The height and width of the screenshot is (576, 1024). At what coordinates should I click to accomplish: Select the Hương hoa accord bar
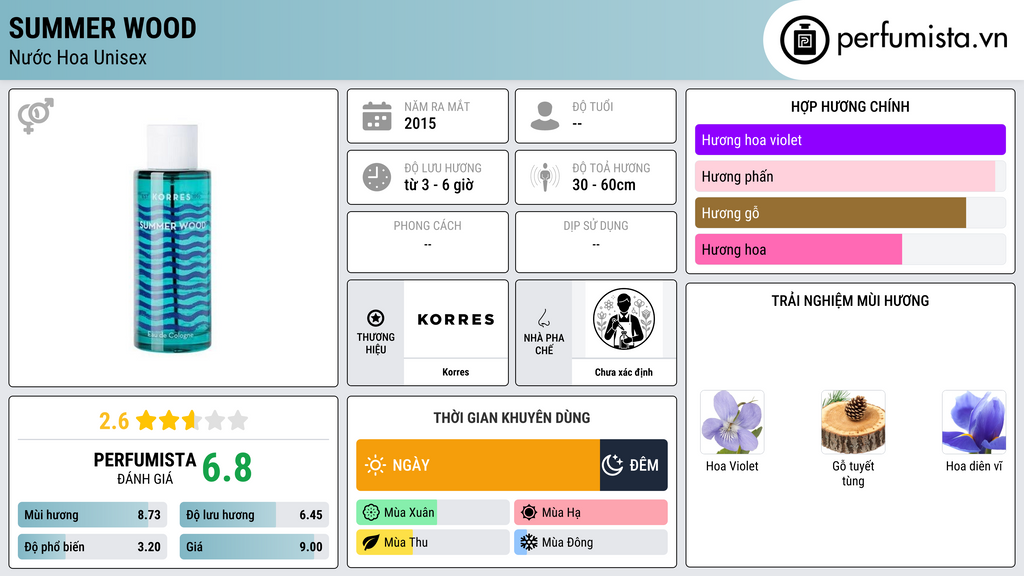click(850, 249)
